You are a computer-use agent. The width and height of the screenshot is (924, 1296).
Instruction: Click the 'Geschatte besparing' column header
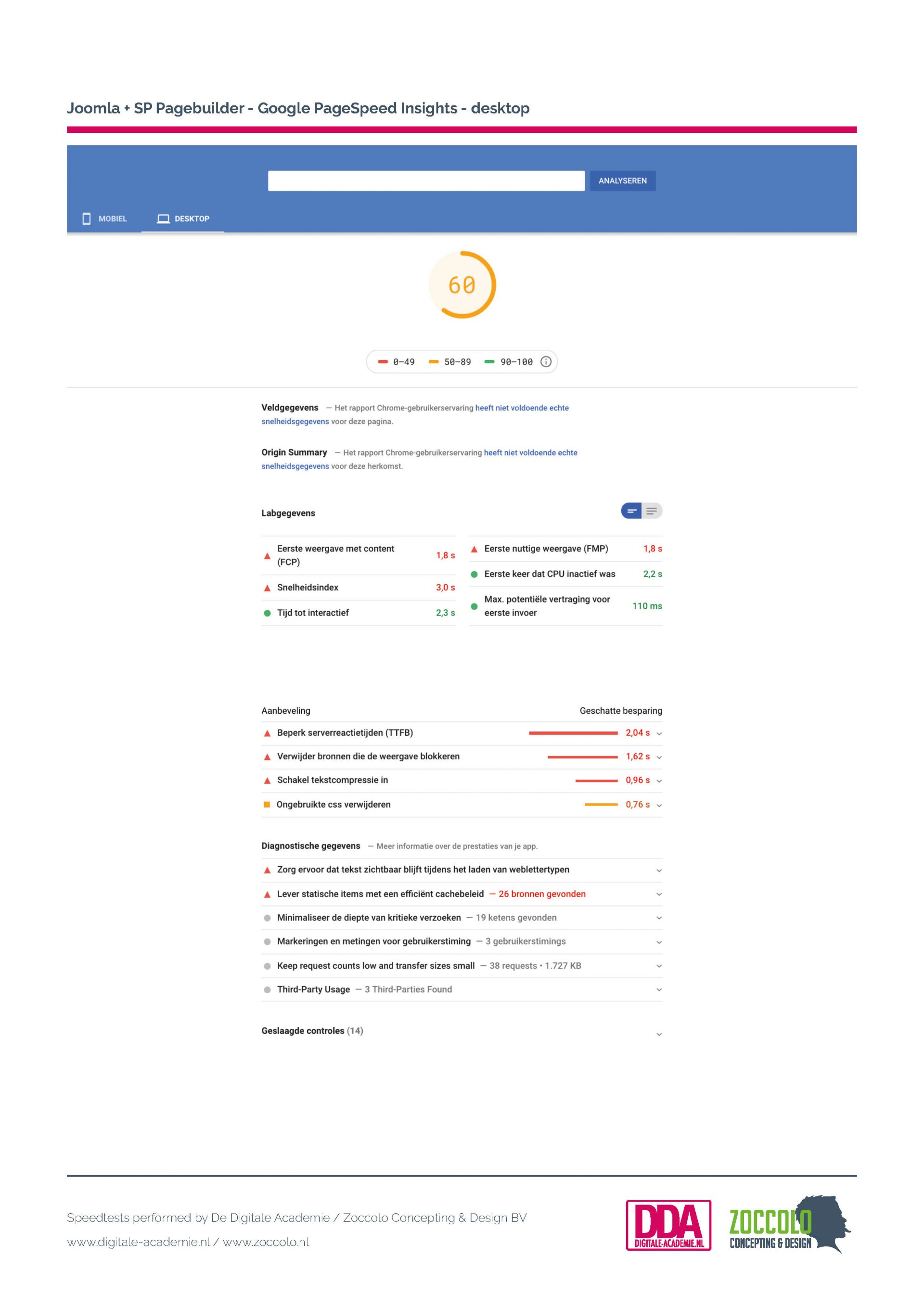pos(621,711)
